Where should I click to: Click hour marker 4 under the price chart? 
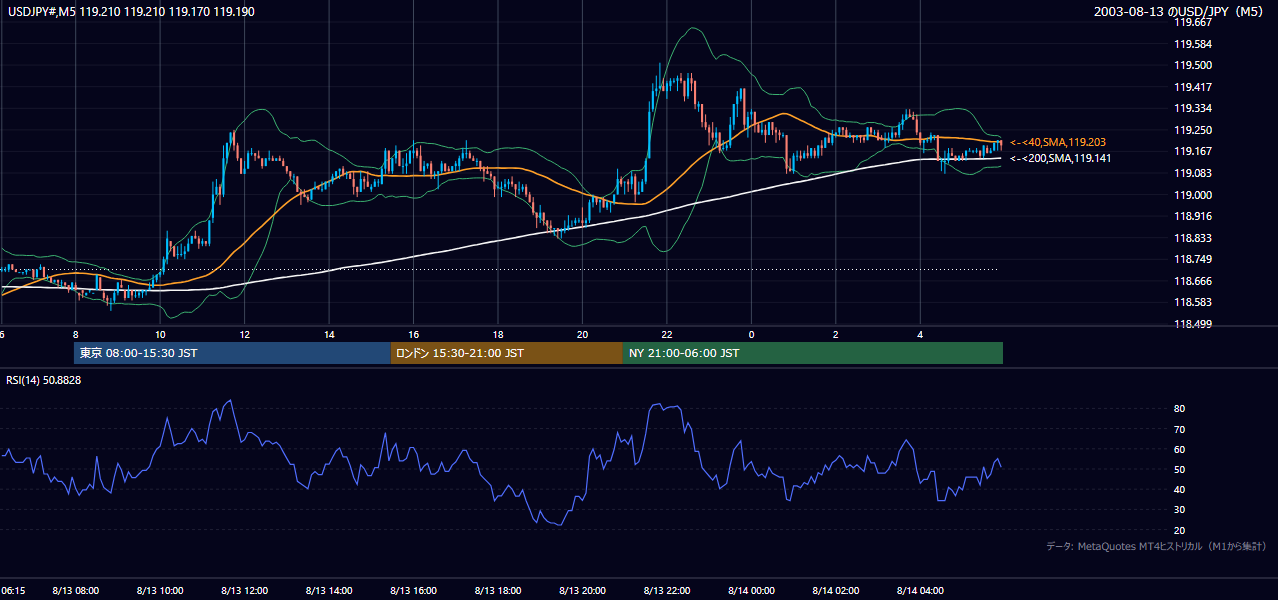[x=920, y=334]
